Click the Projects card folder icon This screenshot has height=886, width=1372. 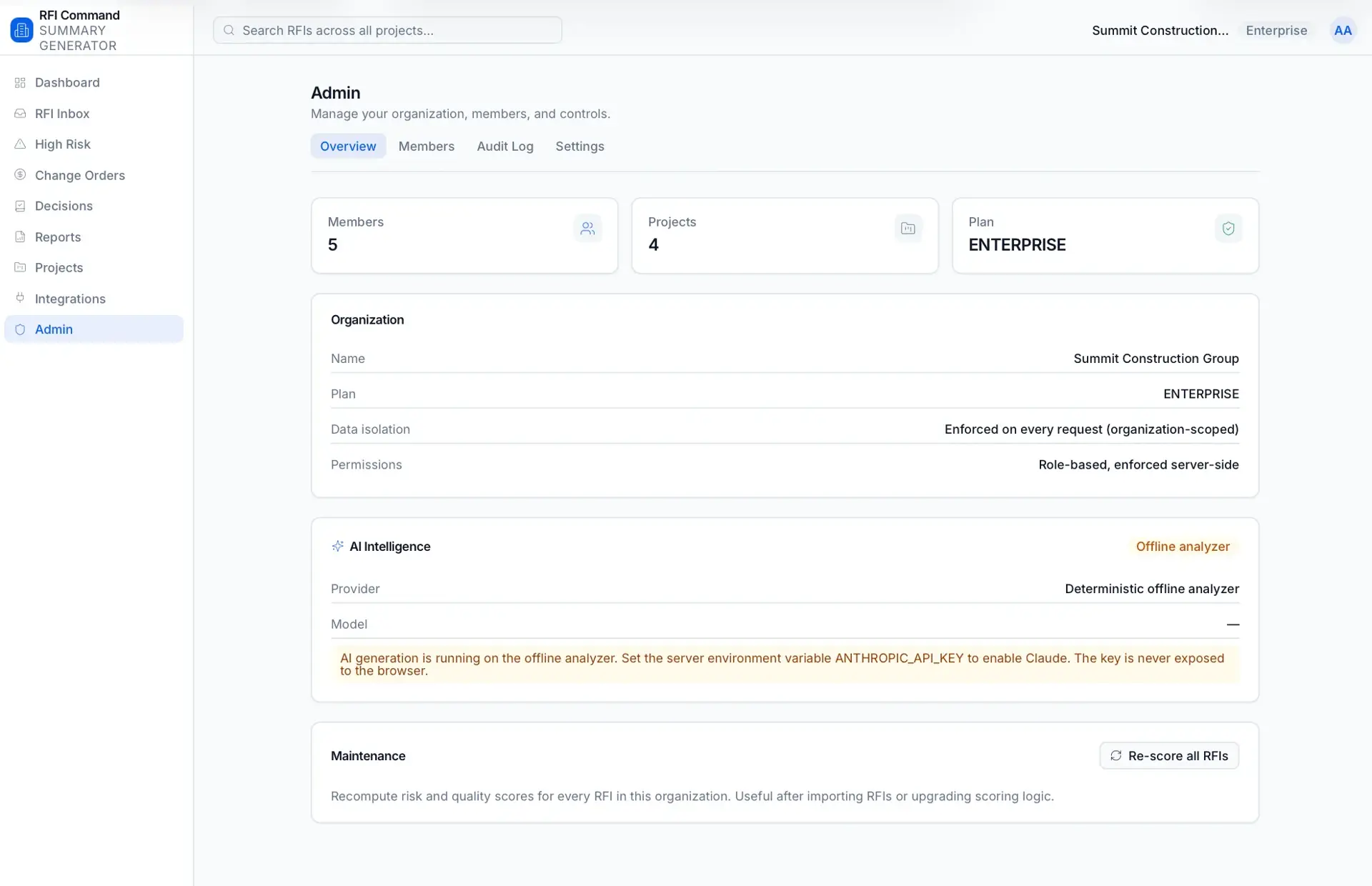pyautogui.click(x=908, y=229)
